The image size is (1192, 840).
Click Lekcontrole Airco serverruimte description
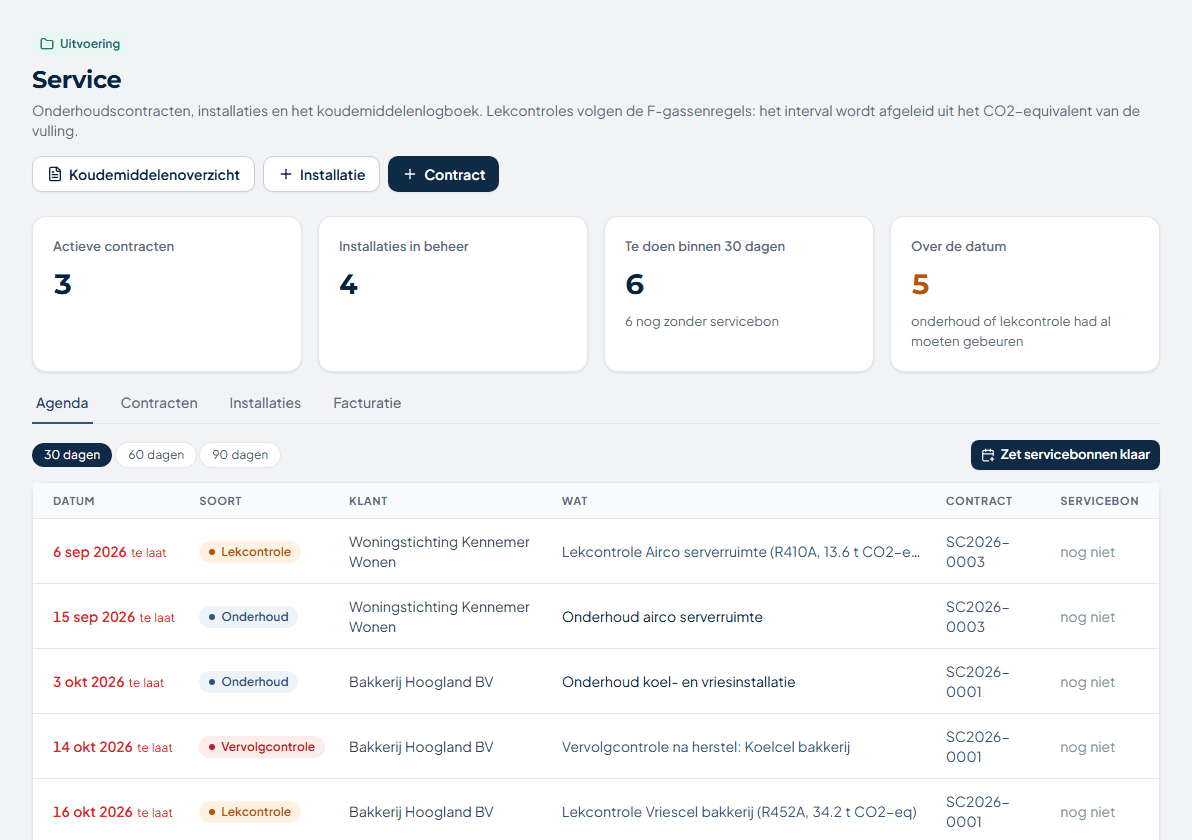[x=741, y=552]
